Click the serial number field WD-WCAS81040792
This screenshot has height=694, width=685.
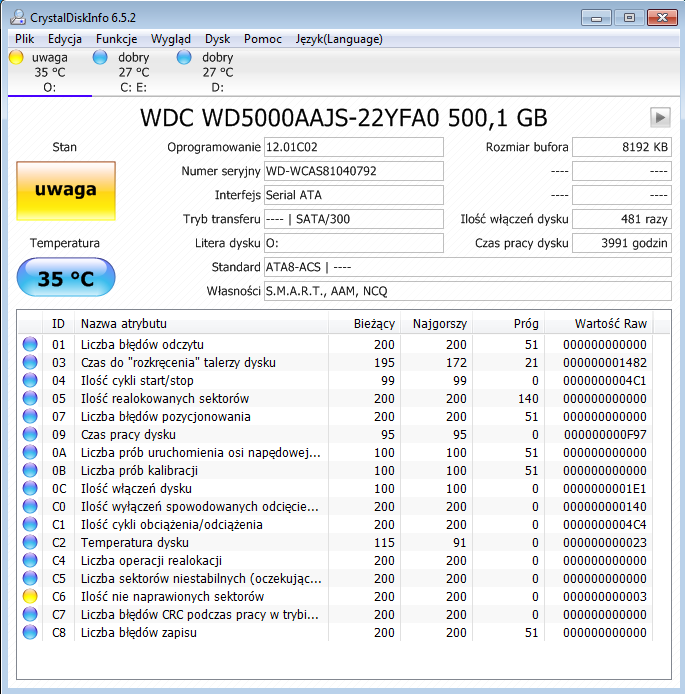click(x=354, y=171)
